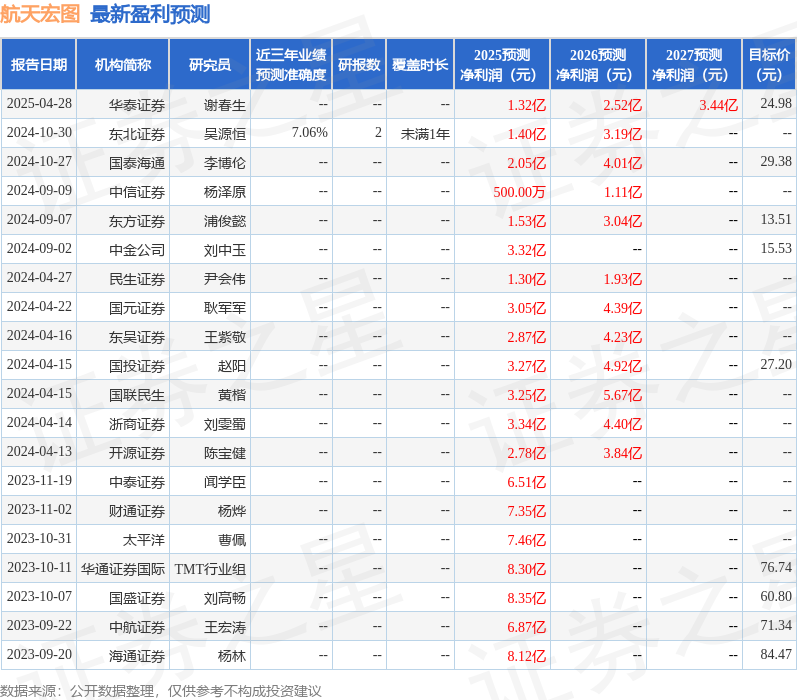The image size is (797, 700).
Task: Click the 研报数 column header
Action: 359,65
